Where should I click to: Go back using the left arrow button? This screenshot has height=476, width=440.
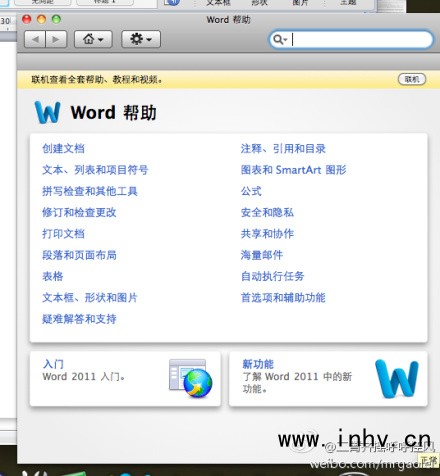[35, 39]
